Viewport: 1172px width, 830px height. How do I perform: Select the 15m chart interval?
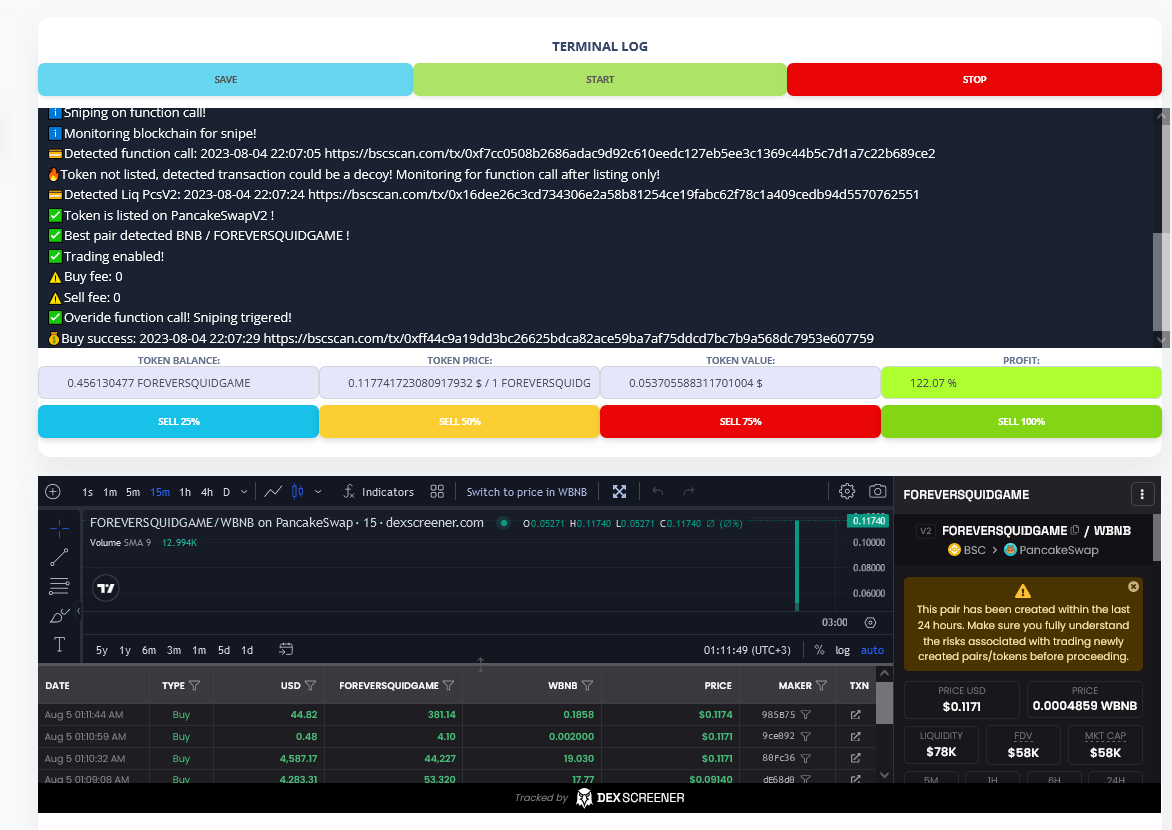160,492
